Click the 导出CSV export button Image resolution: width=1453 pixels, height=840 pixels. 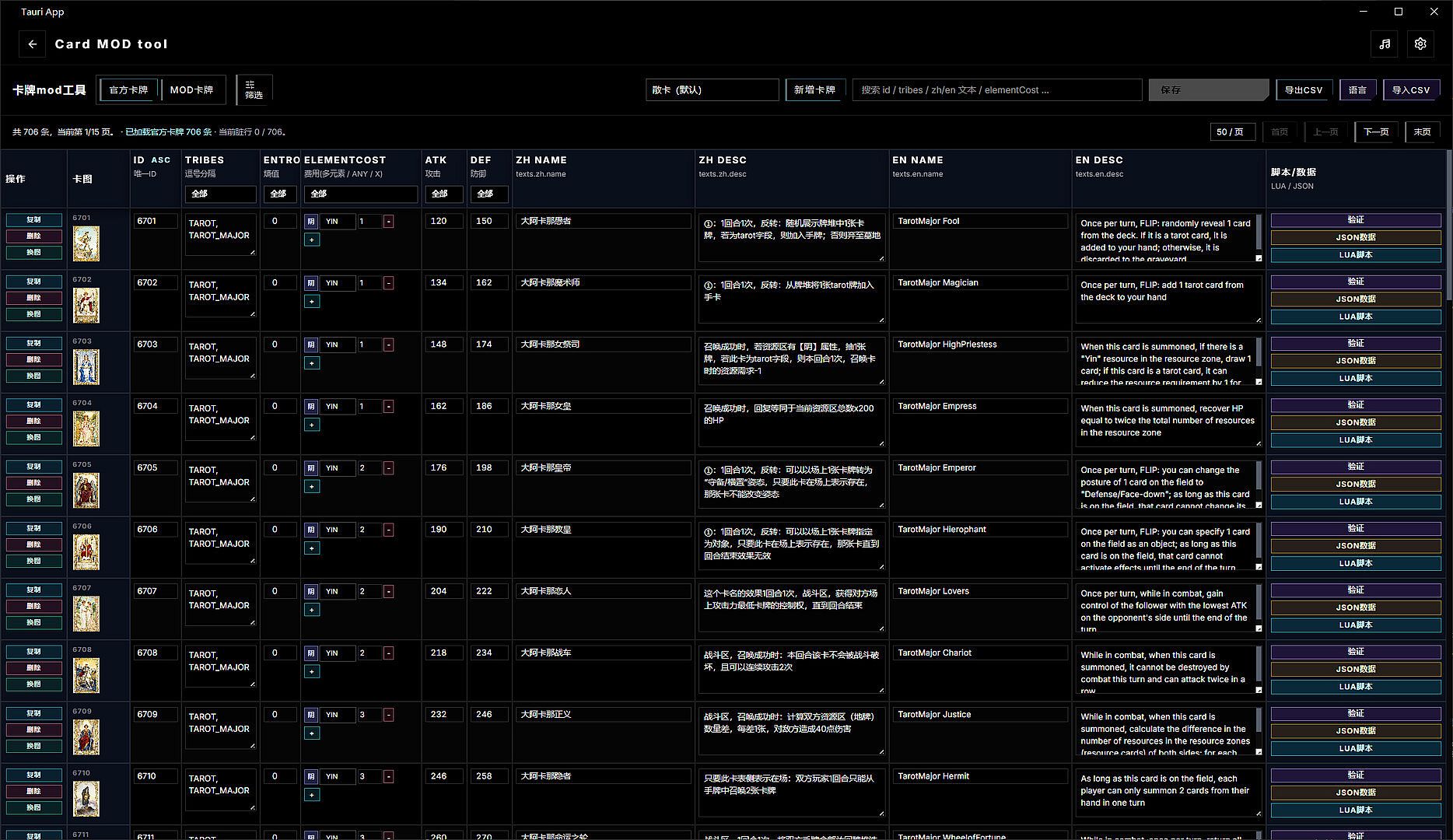[x=1304, y=90]
